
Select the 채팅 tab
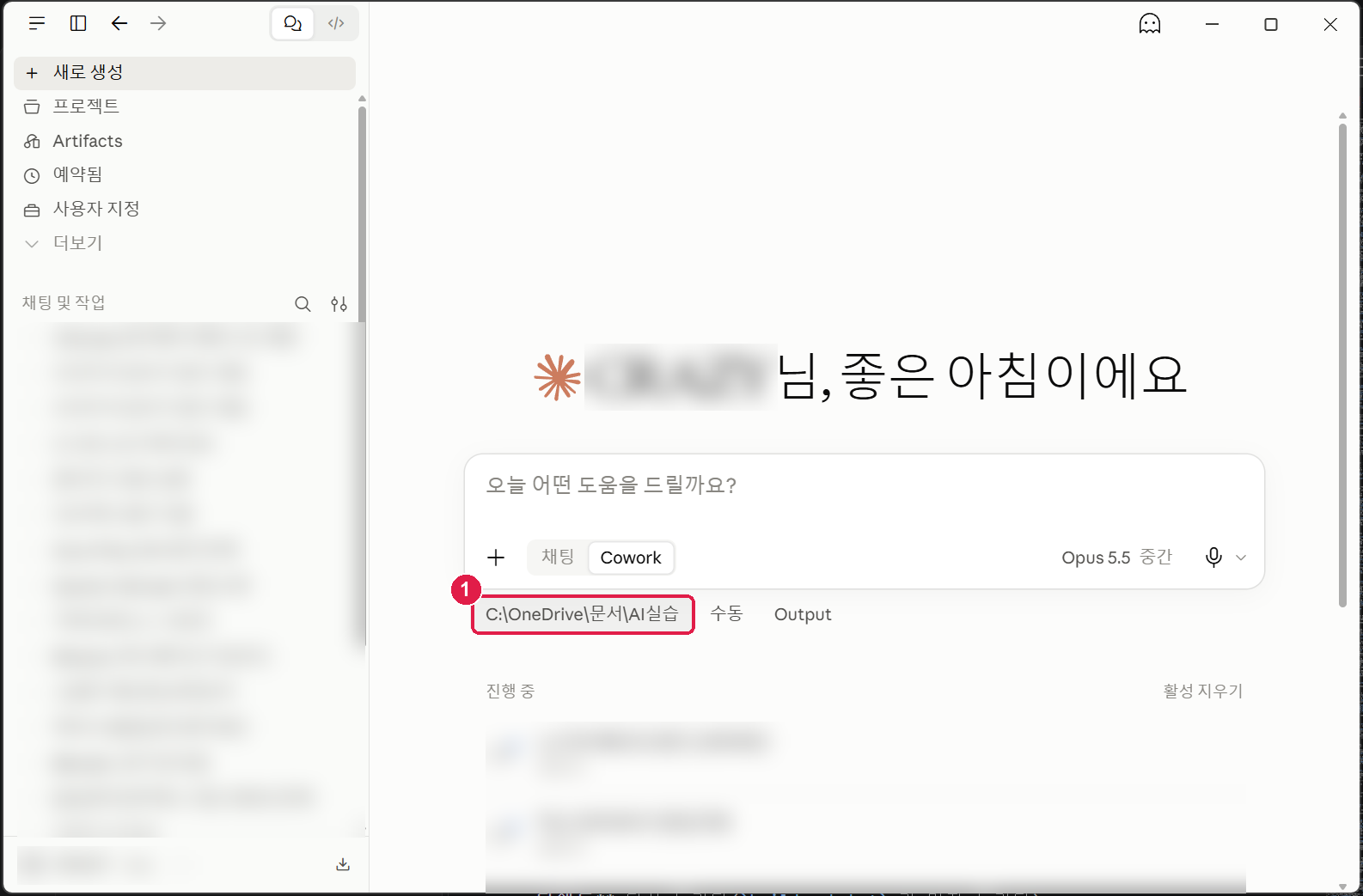(558, 558)
